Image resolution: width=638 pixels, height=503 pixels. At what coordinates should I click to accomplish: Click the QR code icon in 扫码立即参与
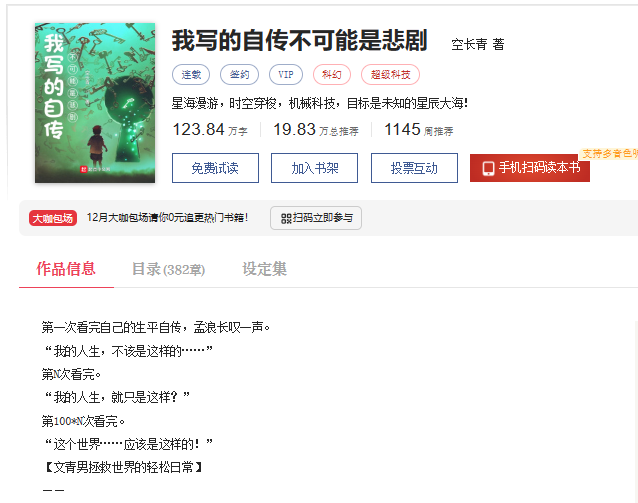tap(286, 219)
